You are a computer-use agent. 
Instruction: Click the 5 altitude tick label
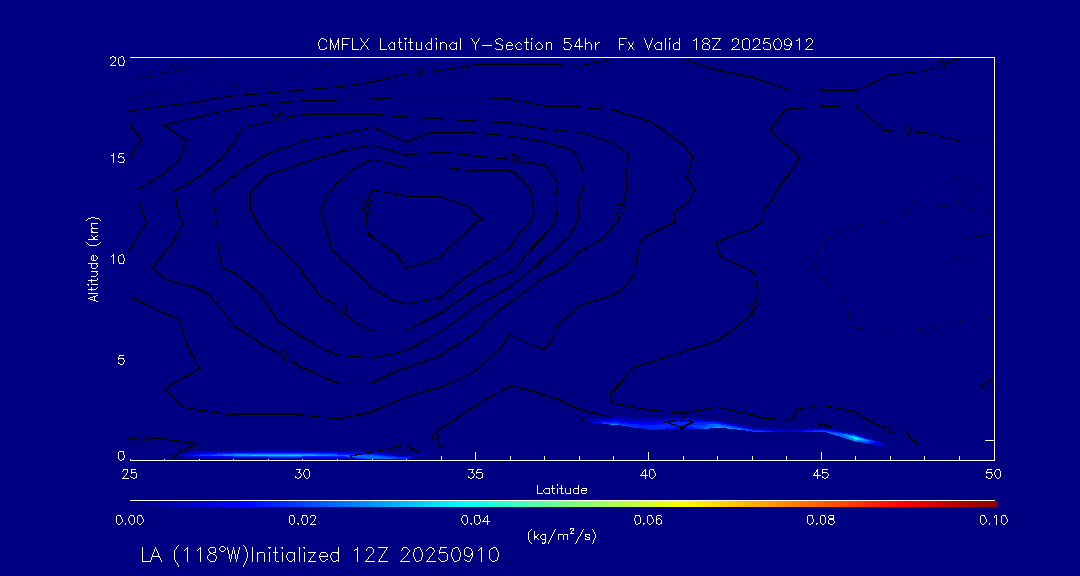pos(121,360)
